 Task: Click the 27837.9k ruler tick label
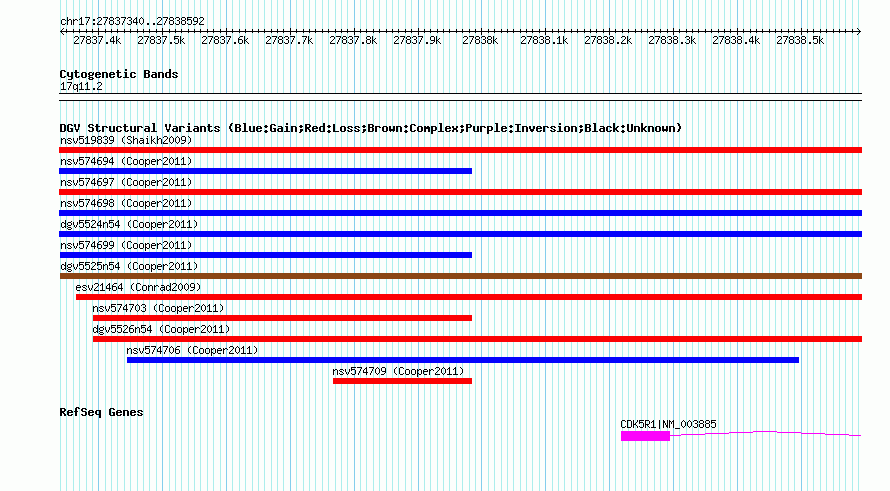(x=417, y=40)
